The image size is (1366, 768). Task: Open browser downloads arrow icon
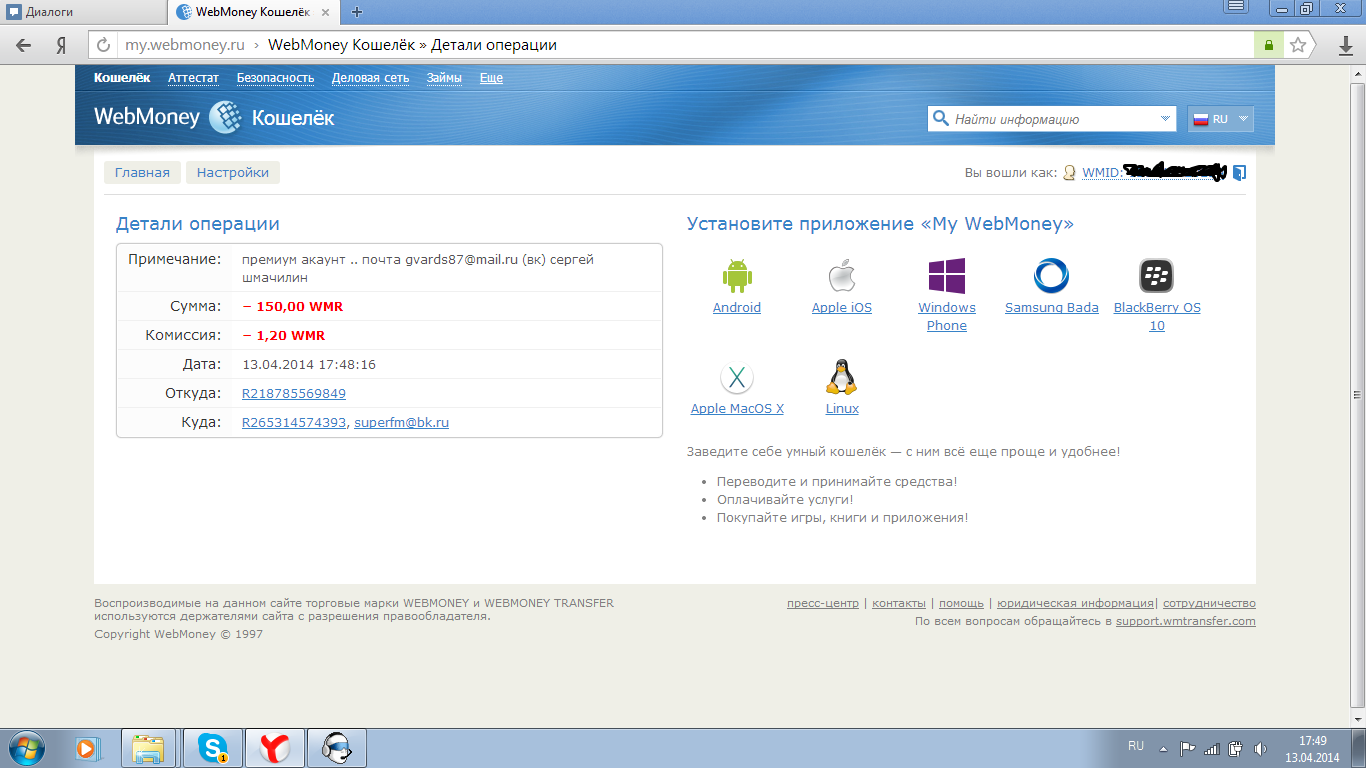pos(1346,46)
